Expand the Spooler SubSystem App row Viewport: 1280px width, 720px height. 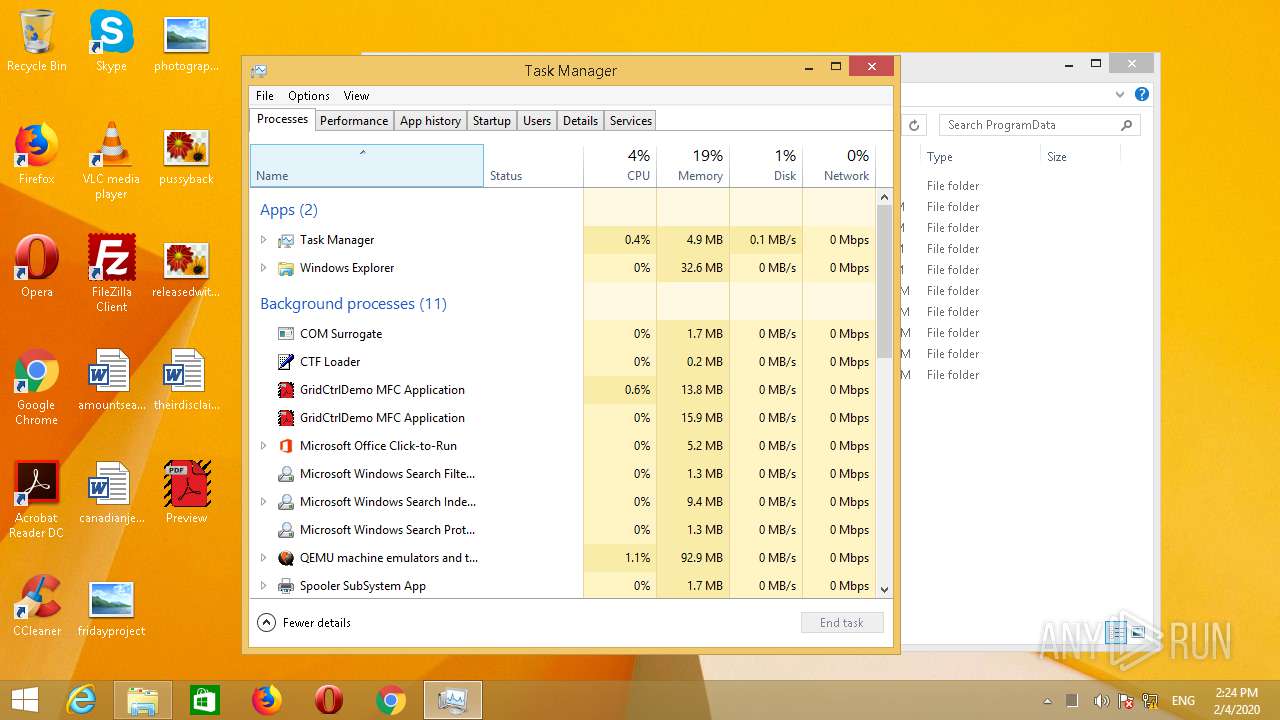pos(264,586)
